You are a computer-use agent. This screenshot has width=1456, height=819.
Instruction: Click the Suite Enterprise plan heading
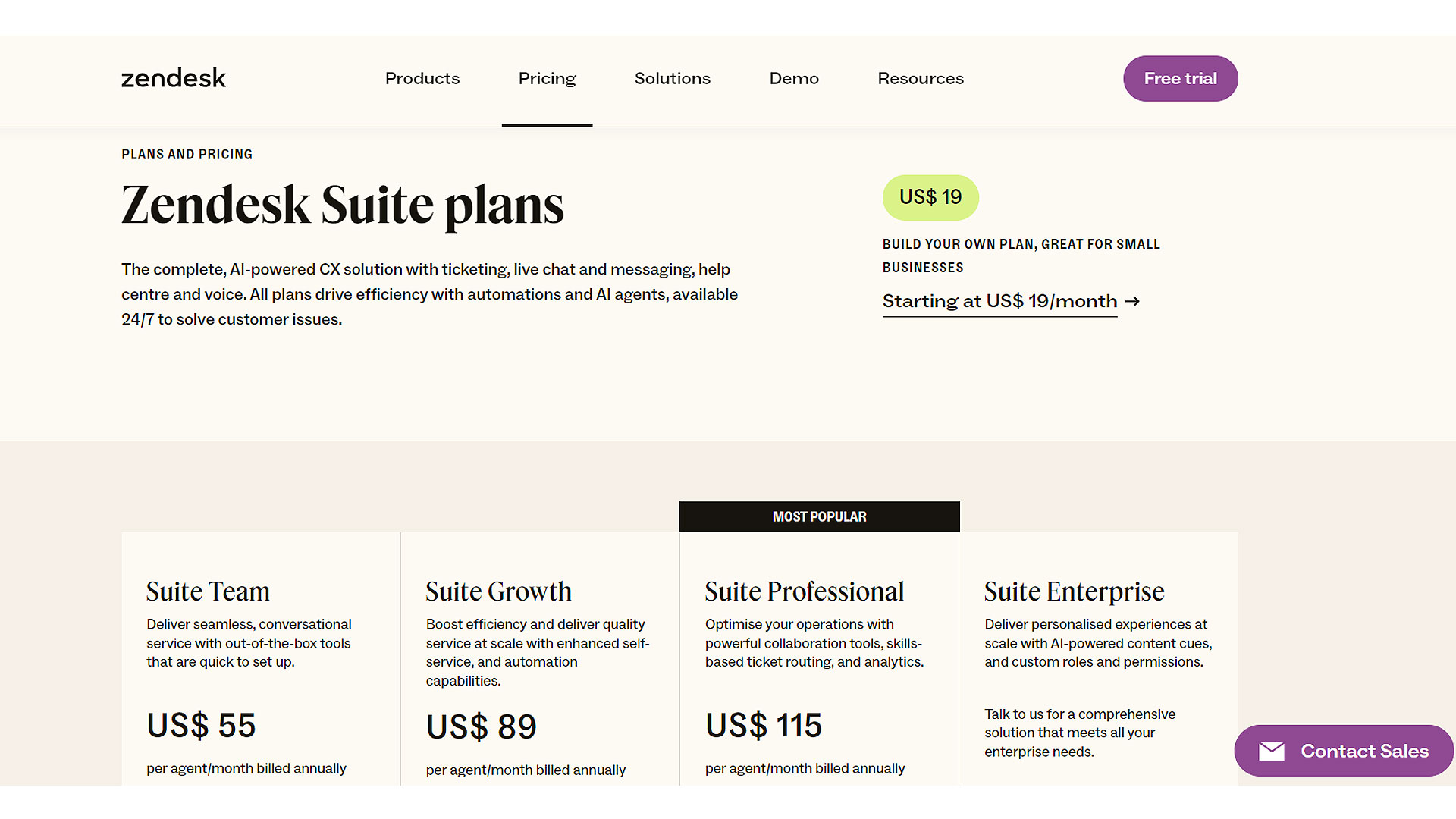click(x=1074, y=591)
